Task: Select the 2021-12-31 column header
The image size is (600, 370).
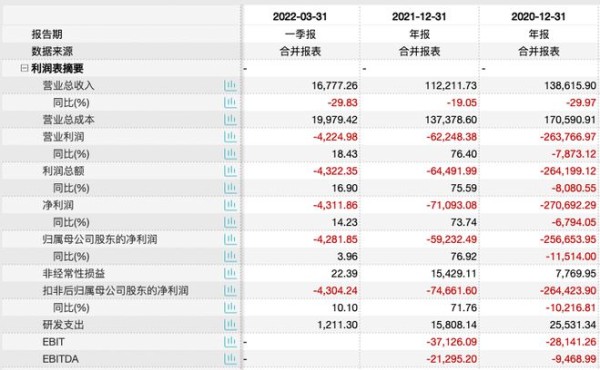Action: [x=419, y=17]
